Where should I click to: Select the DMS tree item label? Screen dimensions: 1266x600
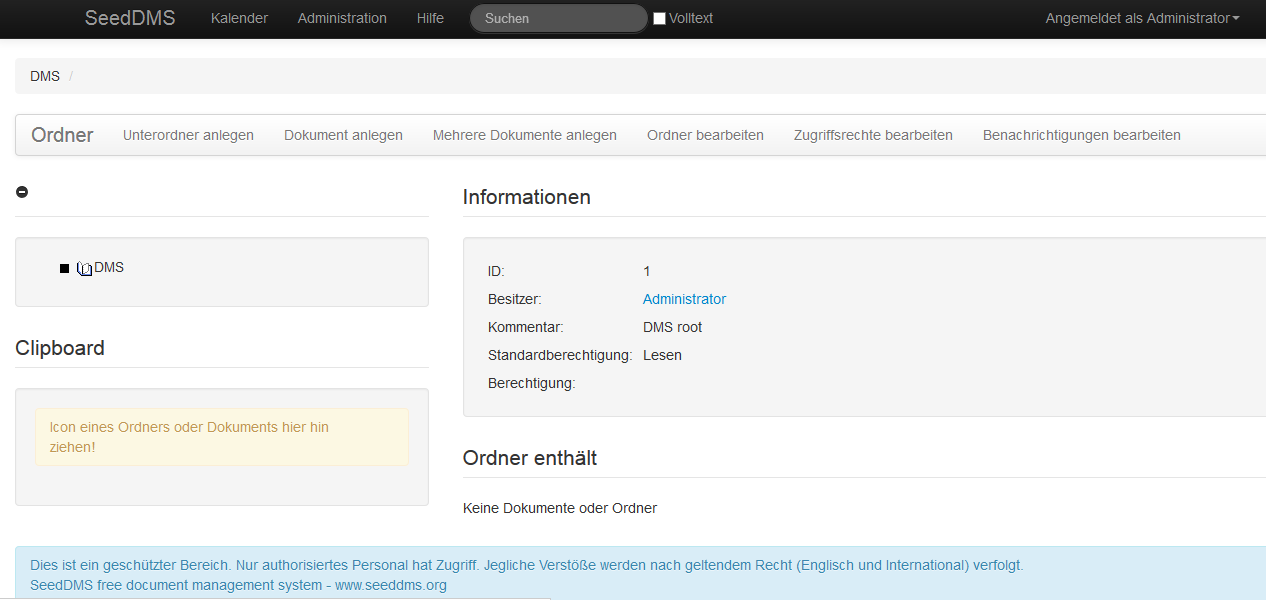109,267
